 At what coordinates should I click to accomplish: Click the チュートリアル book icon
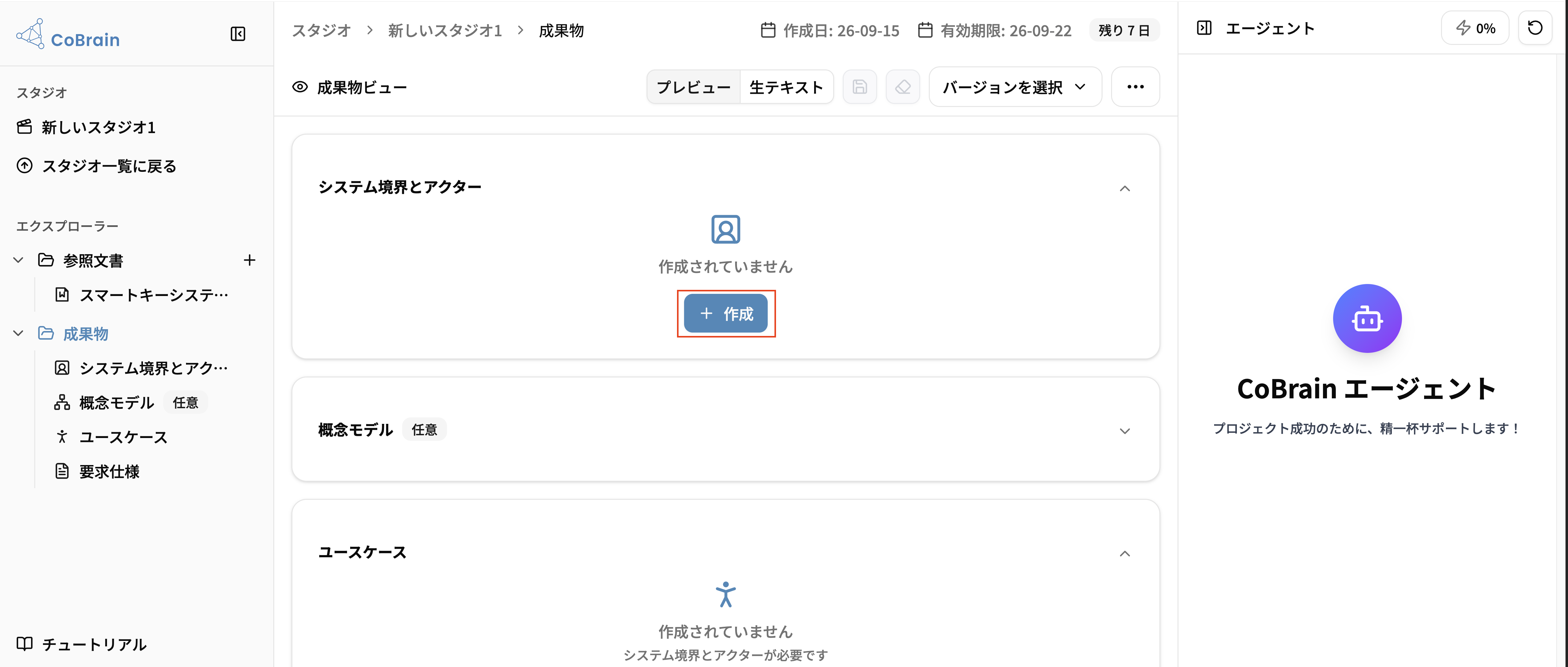pyautogui.click(x=24, y=644)
